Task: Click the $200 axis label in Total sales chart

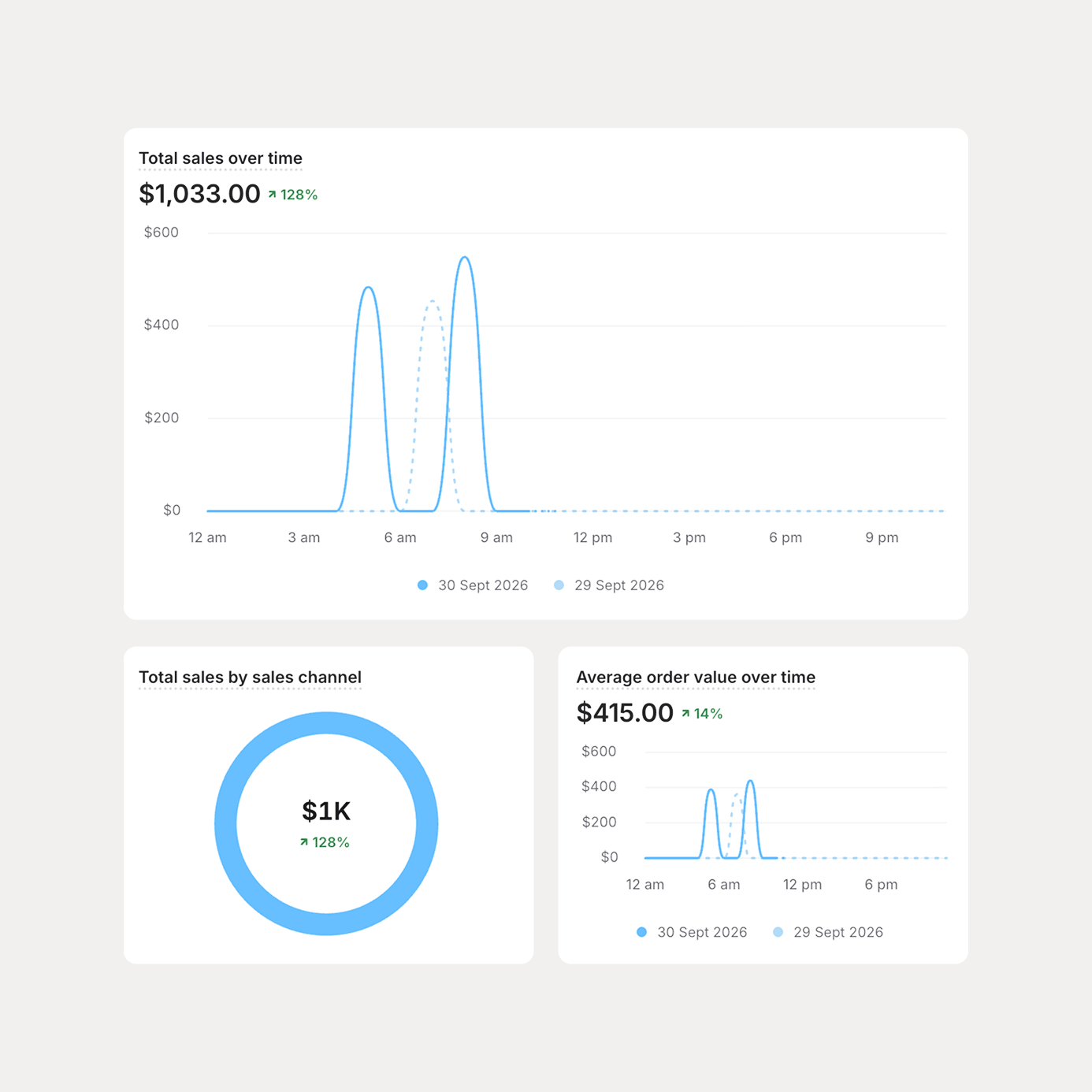Action: click(162, 418)
